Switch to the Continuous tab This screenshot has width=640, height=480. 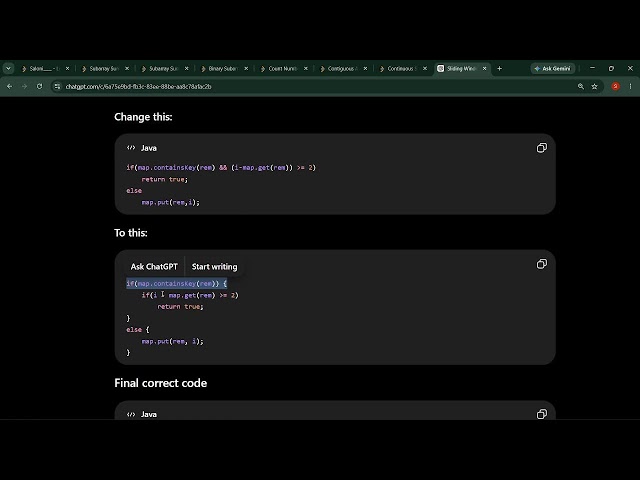click(402, 69)
